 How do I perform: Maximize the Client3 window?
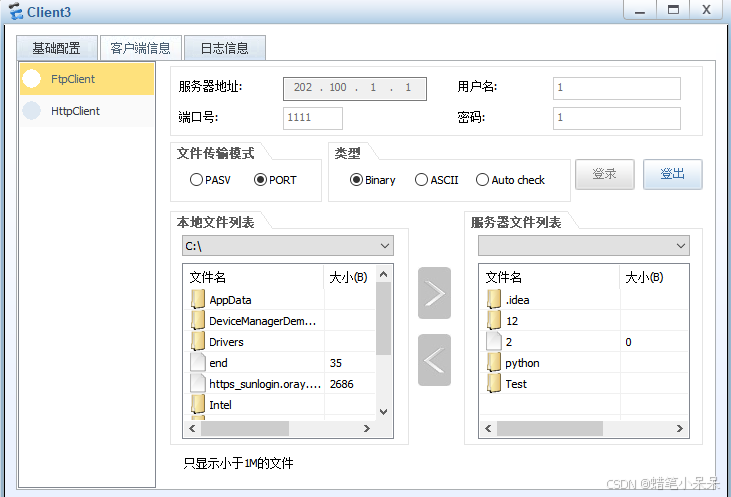(673, 10)
